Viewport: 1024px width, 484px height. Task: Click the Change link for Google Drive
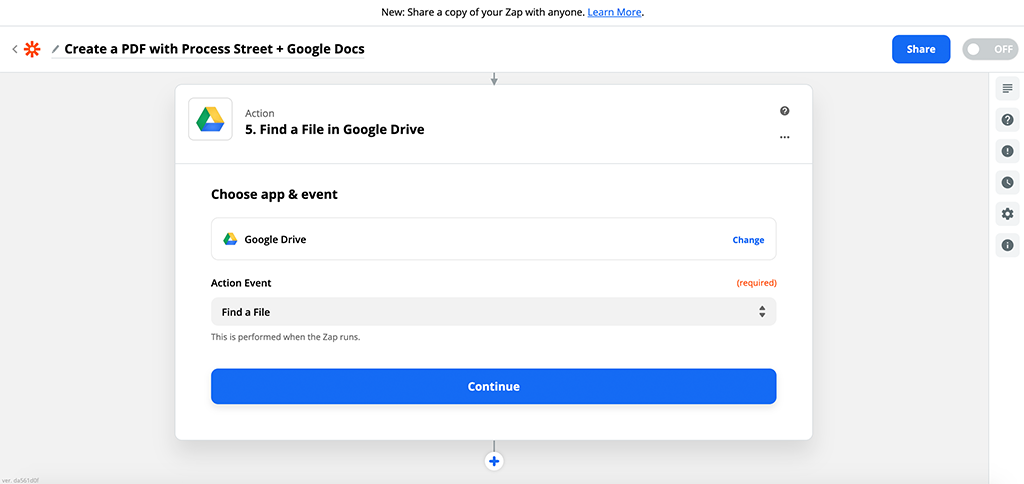(748, 240)
